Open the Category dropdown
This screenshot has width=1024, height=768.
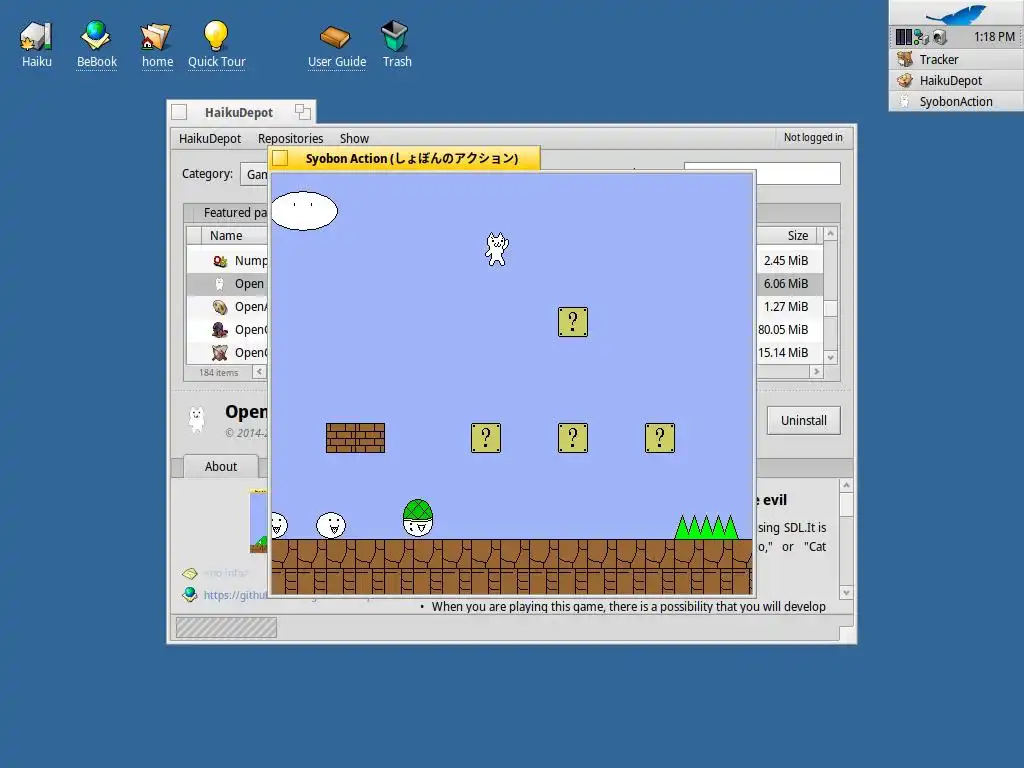click(255, 174)
